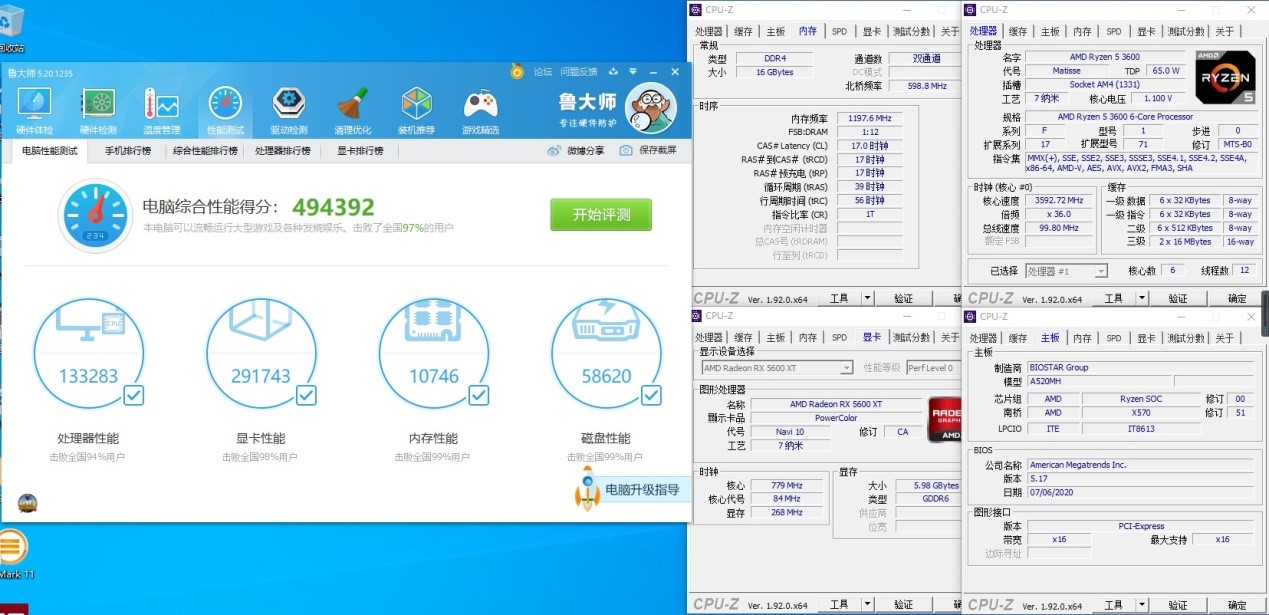Open SPD tab in the processor CPU-Z window
This screenshot has width=1269, height=615.
pyautogui.click(x=1113, y=31)
